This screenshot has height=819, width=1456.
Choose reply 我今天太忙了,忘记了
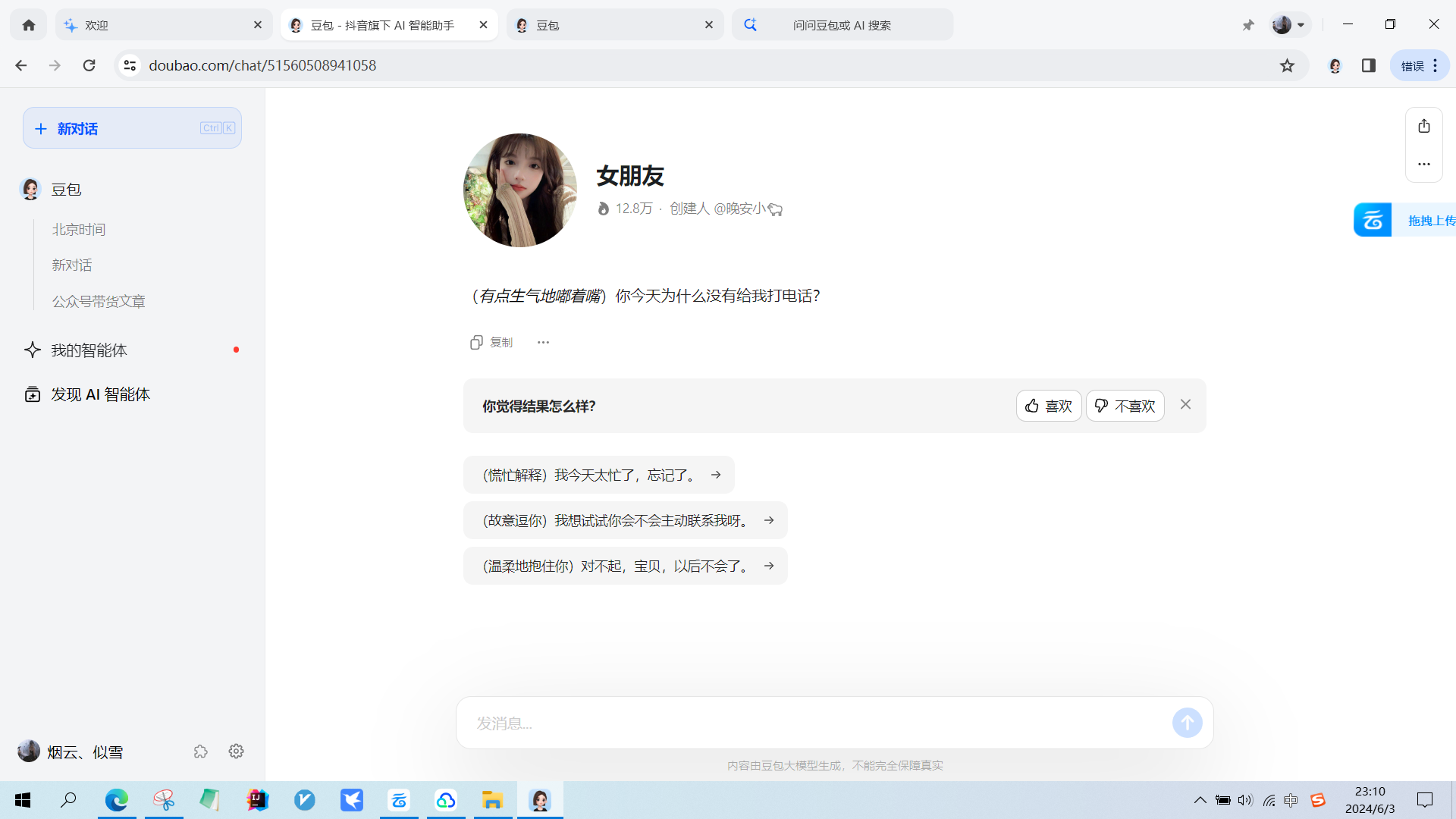coord(598,475)
